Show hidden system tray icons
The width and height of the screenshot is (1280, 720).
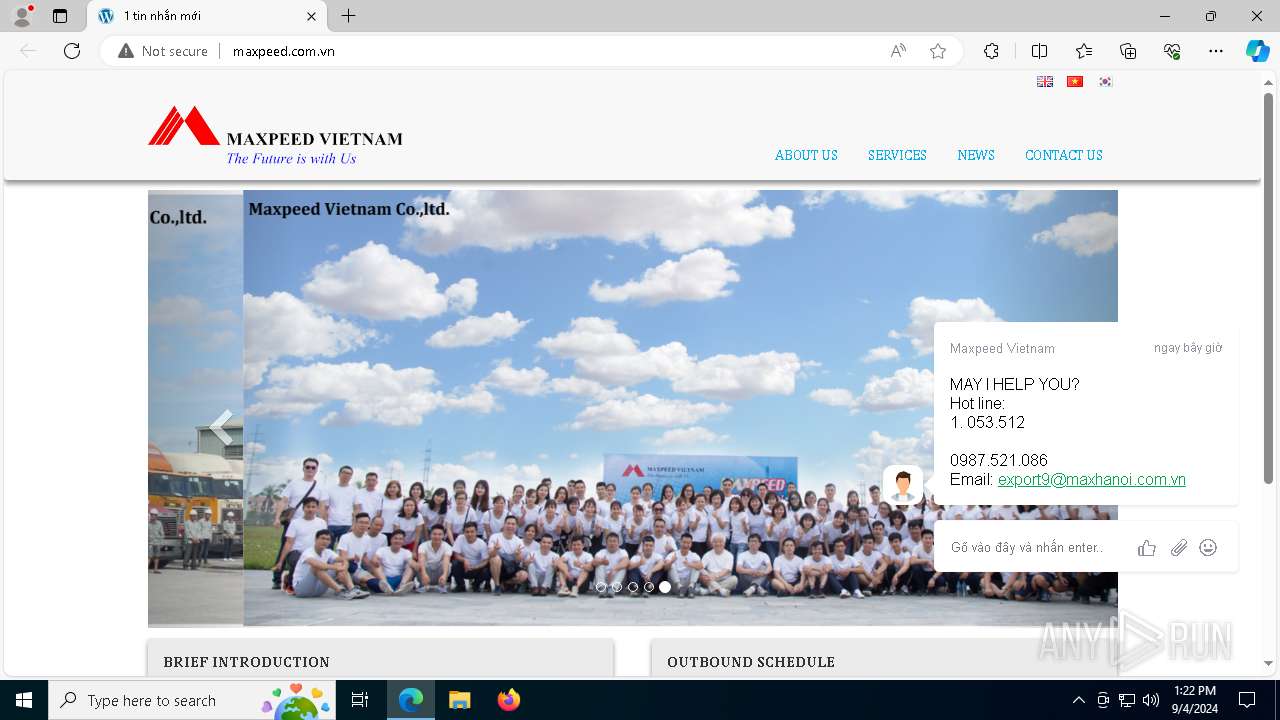click(1078, 700)
